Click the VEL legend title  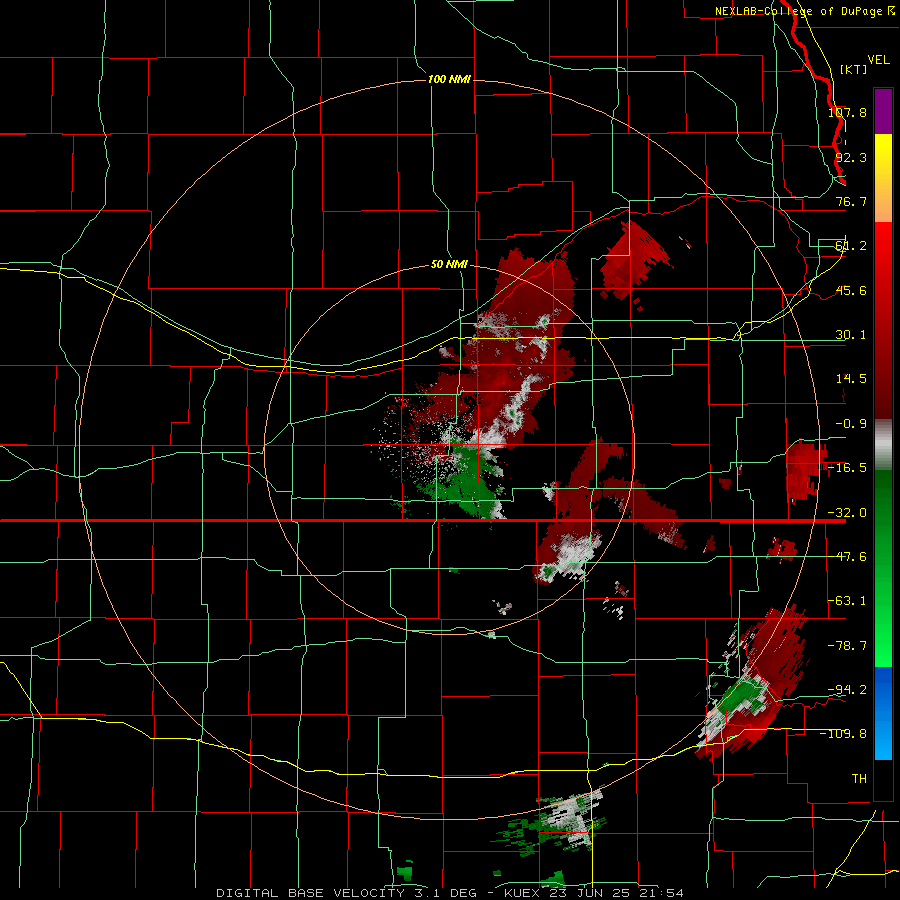[878, 59]
